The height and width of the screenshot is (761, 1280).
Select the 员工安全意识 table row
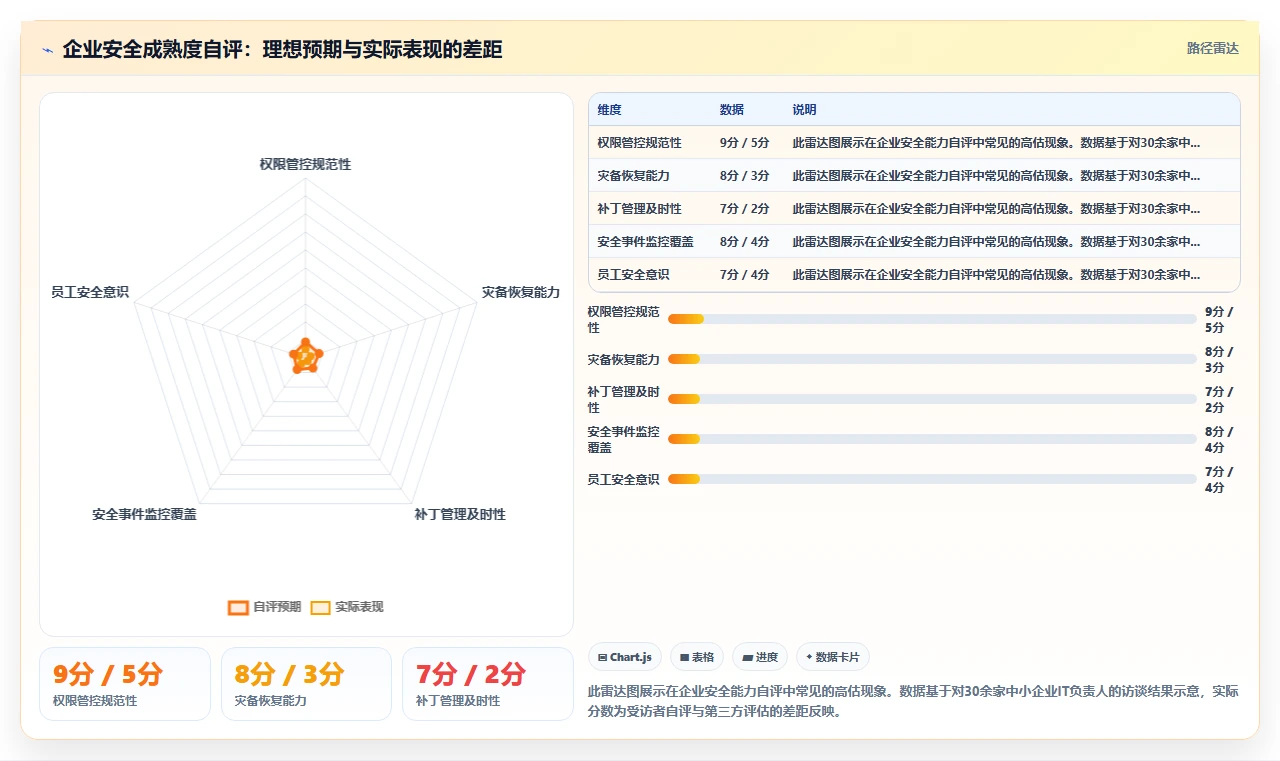click(914, 274)
